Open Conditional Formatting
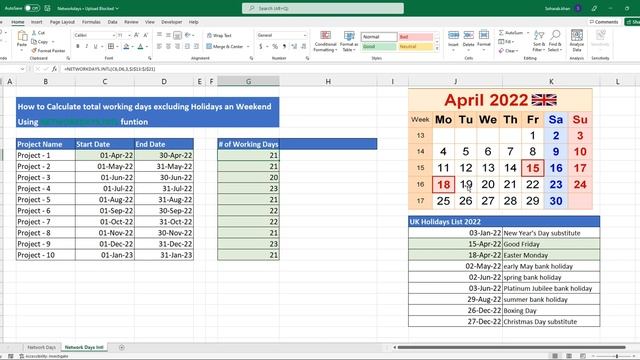This screenshot has height=360, width=640. [x=325, y=41]
